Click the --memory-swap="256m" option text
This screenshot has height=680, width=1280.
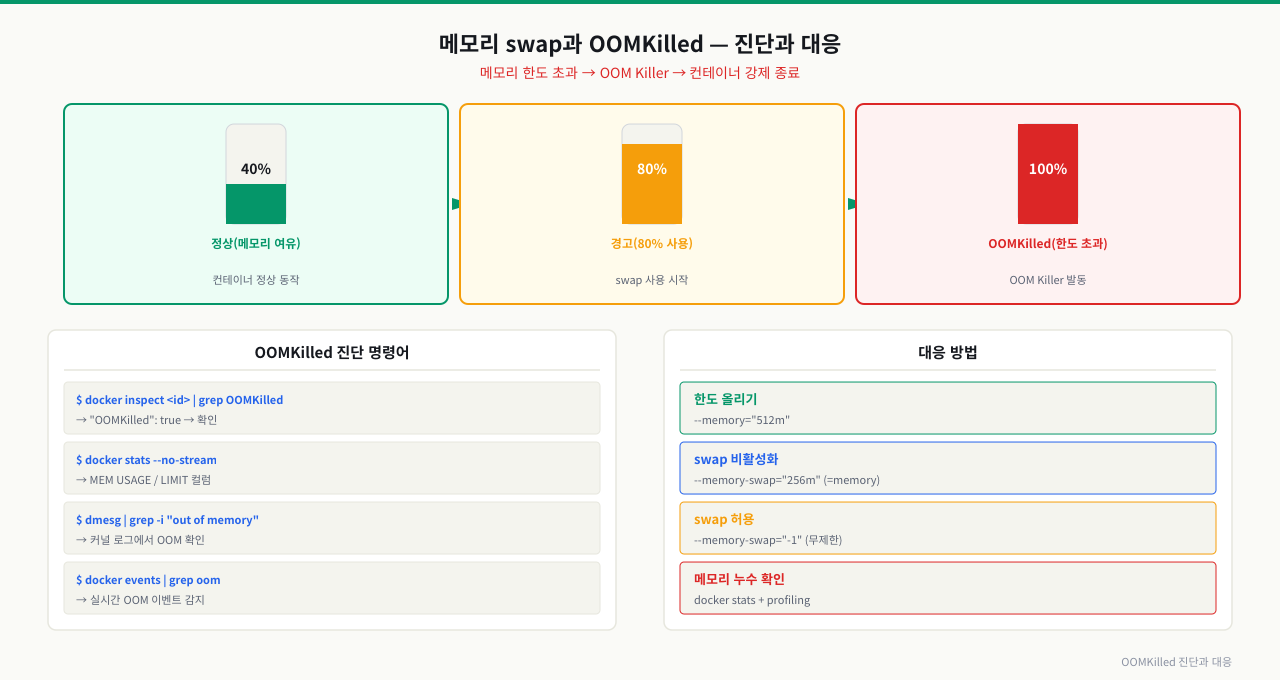[787, 480]
